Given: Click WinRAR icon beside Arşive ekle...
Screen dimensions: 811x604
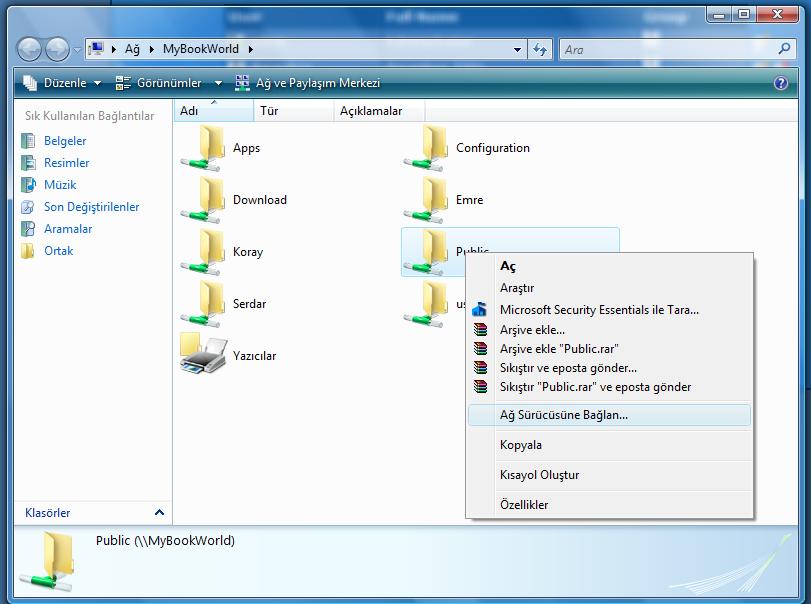Looking at the screenshot, I should click(480, 329).
